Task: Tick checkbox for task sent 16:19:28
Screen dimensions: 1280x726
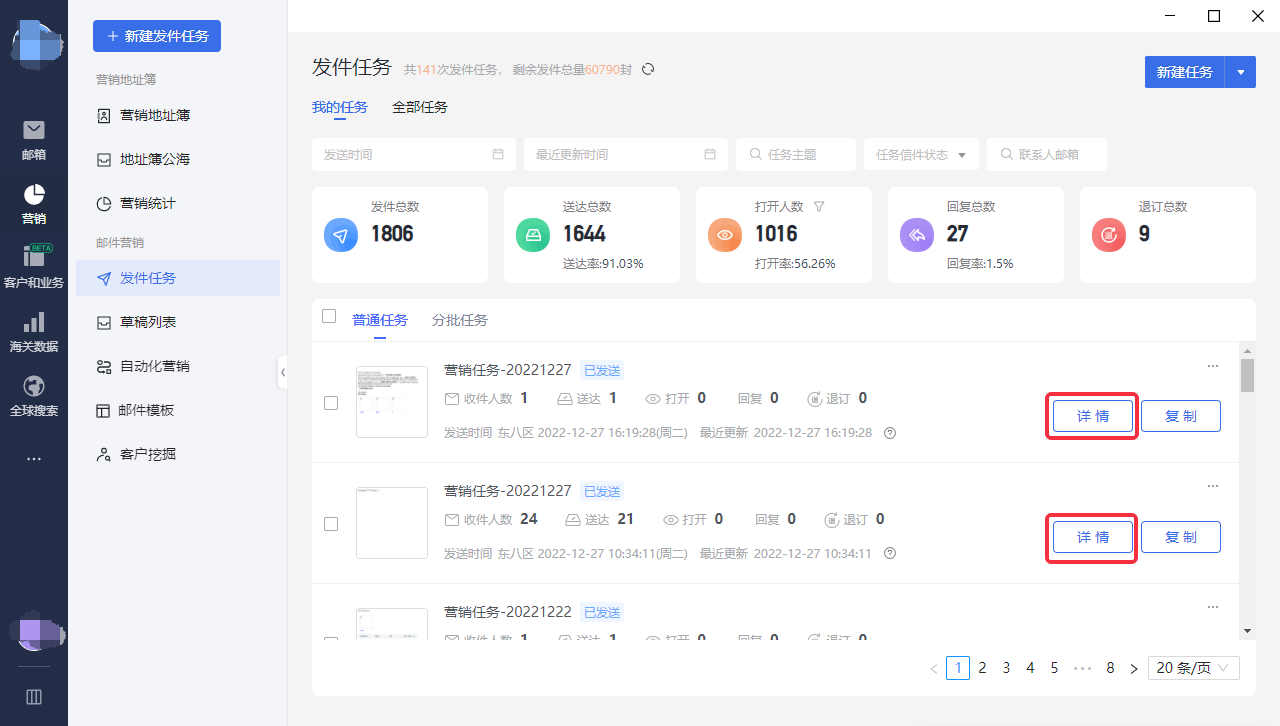Action: (331, 403)
